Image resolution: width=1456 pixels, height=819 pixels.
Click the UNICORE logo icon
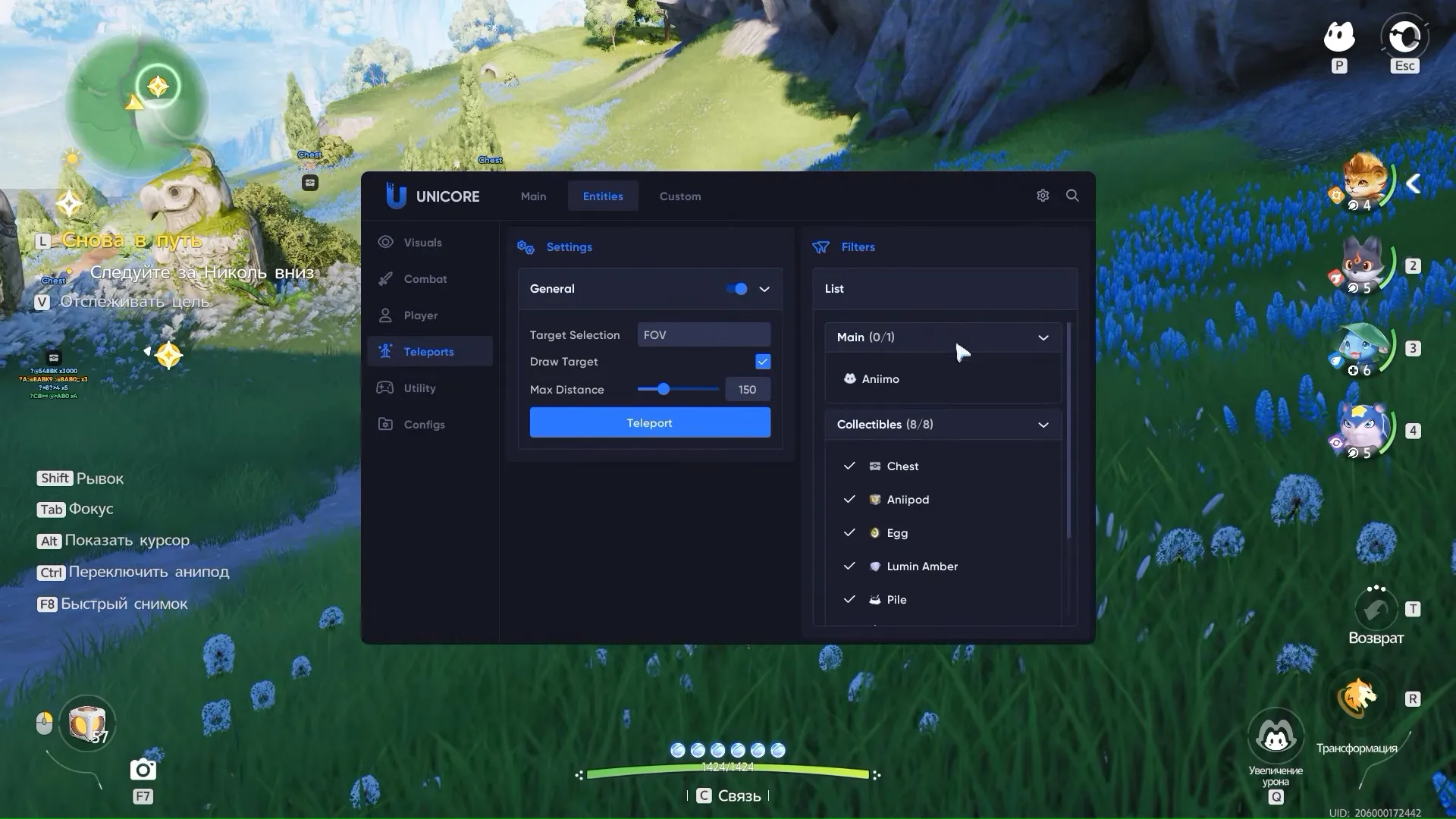click(x=396, y=196)
